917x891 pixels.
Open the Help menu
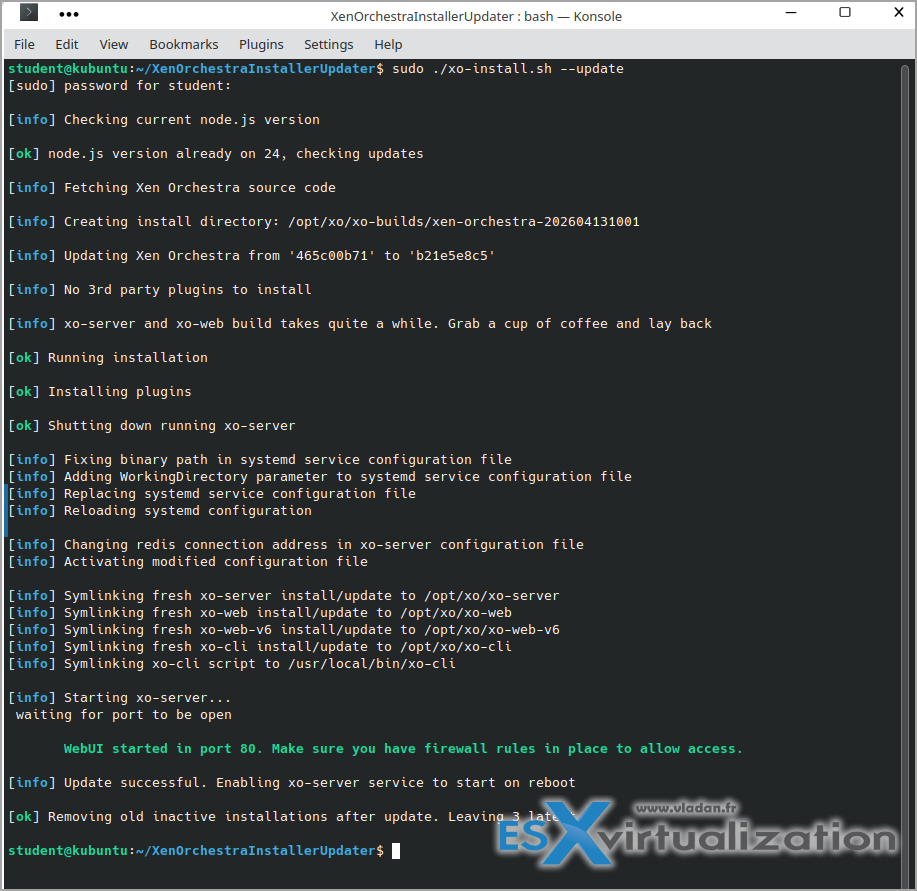click(x=388, y=44)
